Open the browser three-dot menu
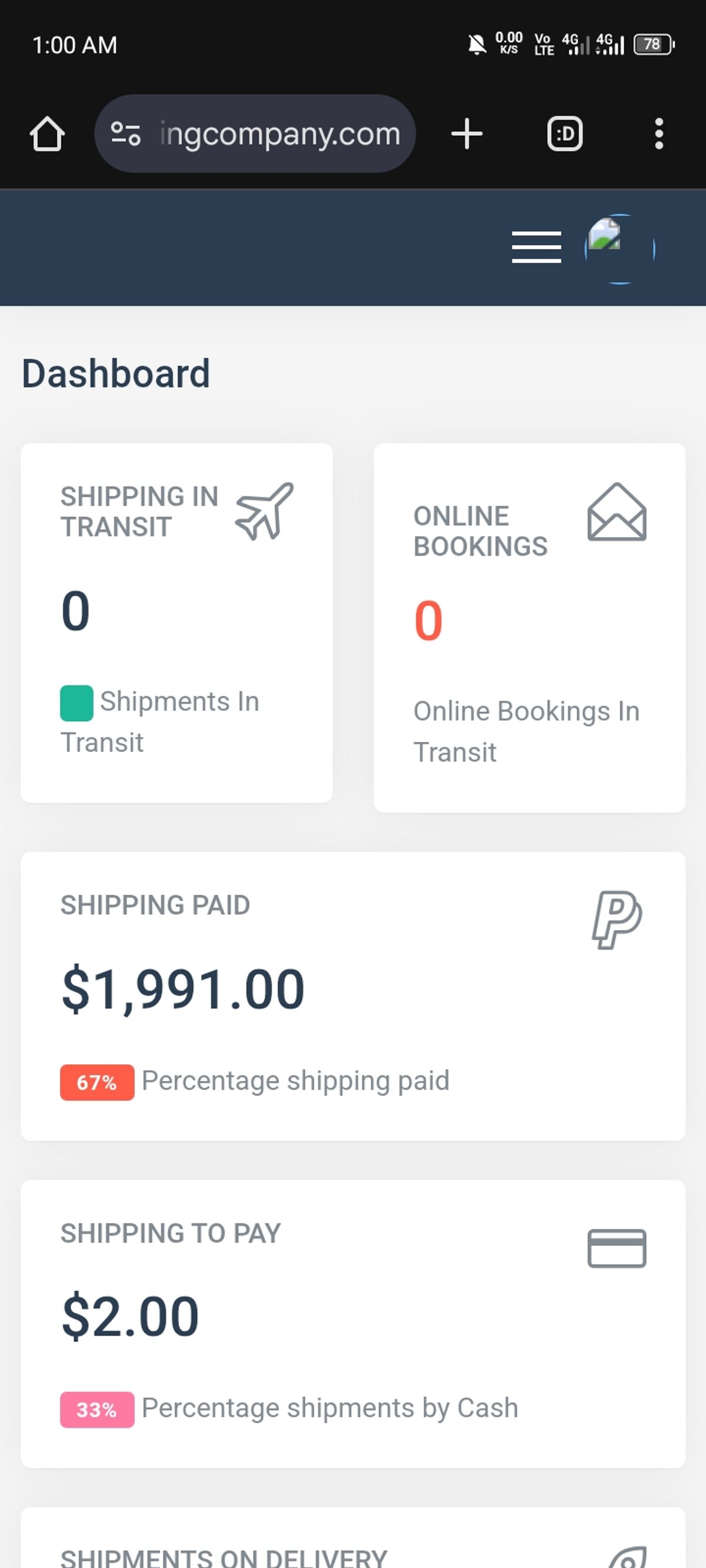This screenshot has height=1568, width=706. [658, 133]
